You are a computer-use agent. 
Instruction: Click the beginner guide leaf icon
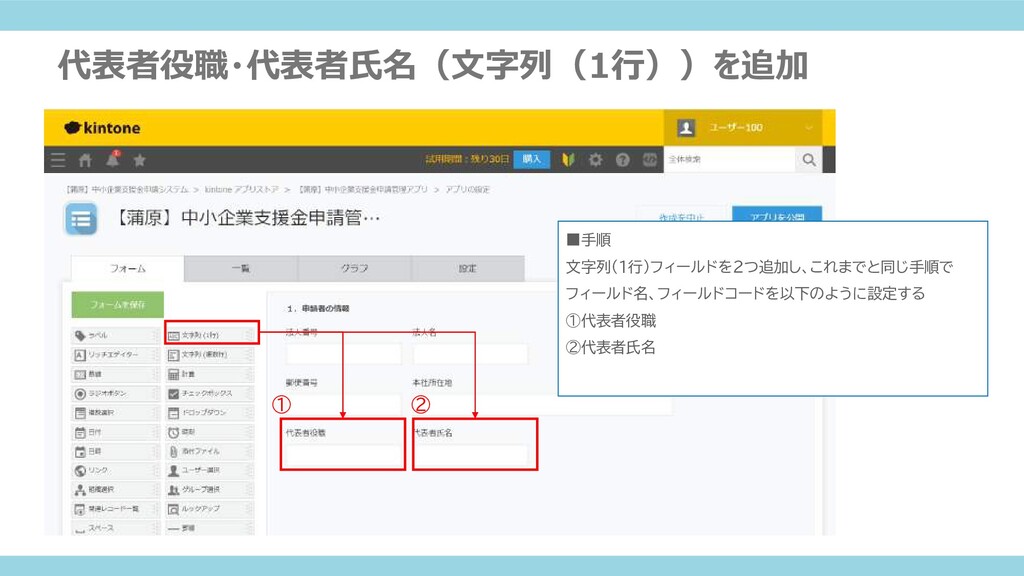568,159
